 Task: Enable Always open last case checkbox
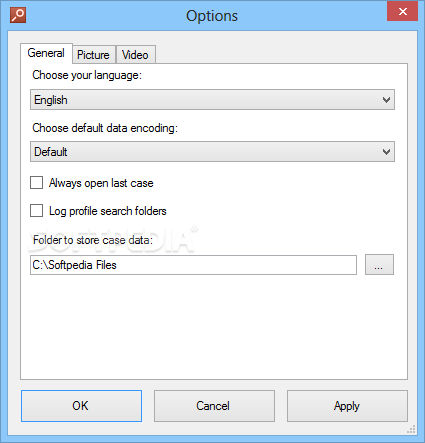tap(36, 183)
